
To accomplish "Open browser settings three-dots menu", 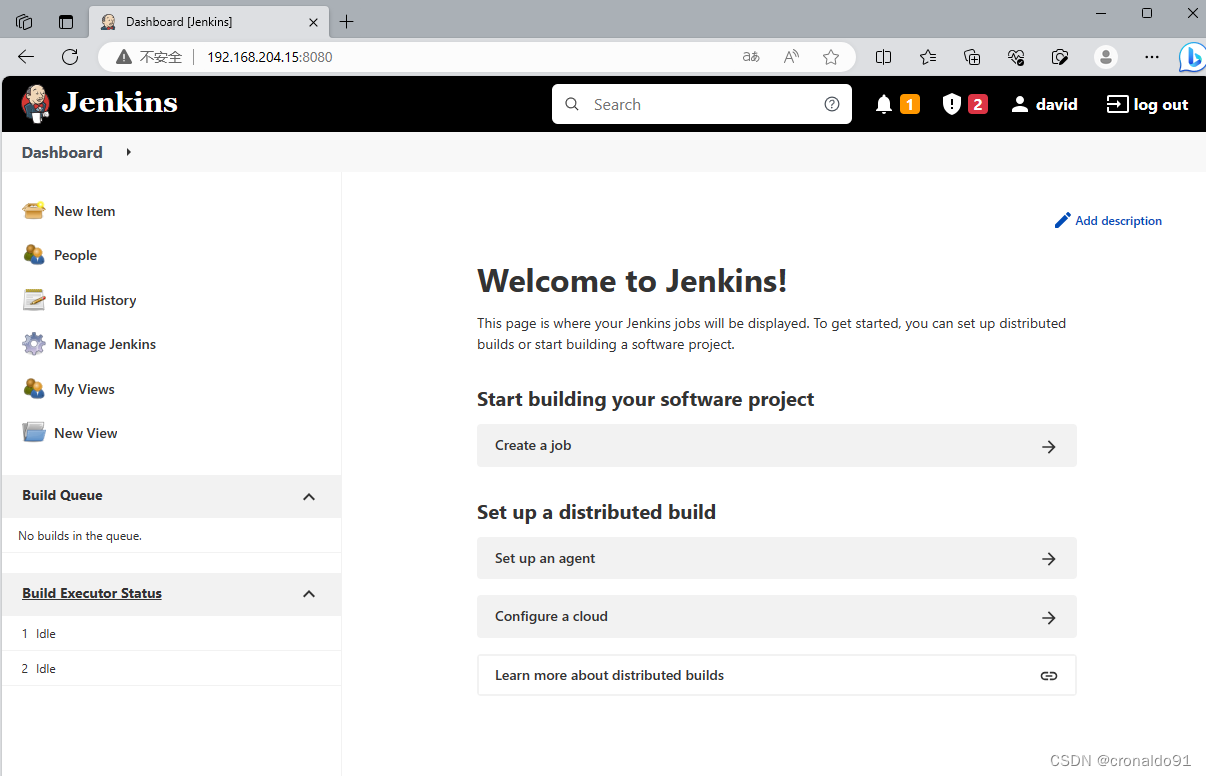I will tap(1153, 57).
